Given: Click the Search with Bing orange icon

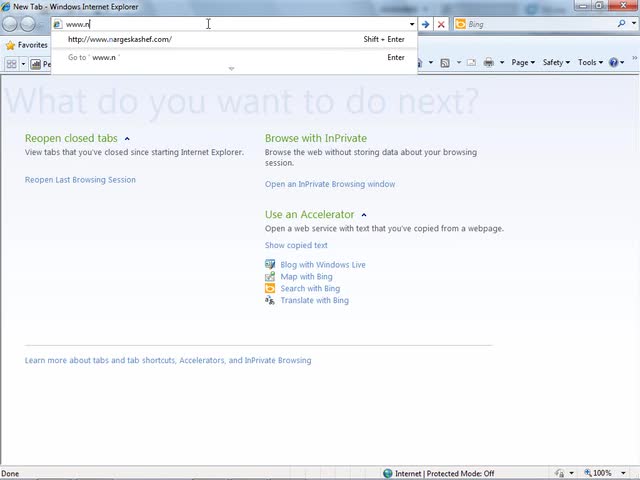Looking at the screenshot, I should [x=270, y=288].
